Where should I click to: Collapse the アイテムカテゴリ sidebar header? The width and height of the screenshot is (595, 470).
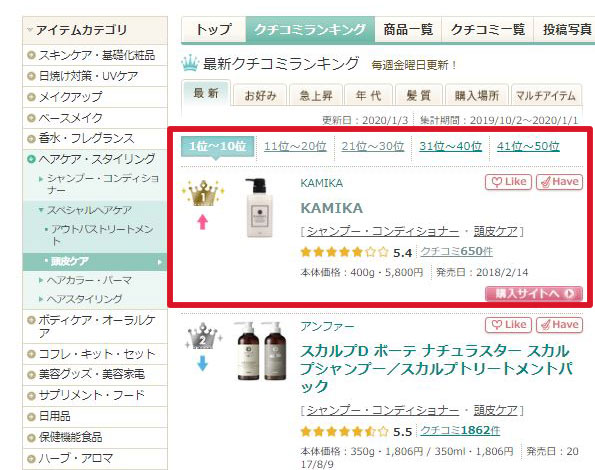click(95, 30)
